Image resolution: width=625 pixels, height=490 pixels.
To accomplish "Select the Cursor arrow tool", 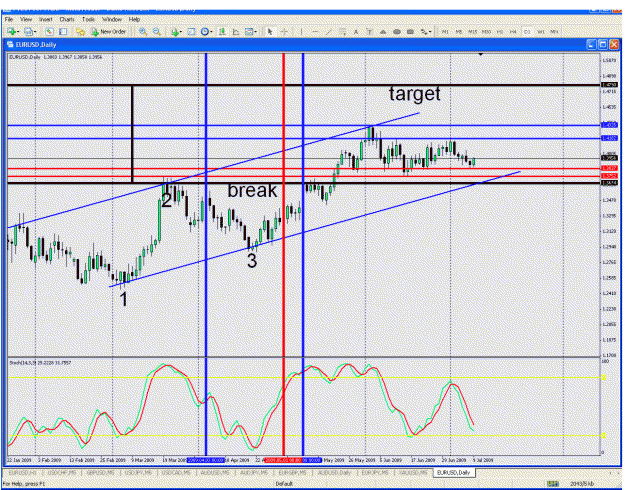I will tap(269, 31).
